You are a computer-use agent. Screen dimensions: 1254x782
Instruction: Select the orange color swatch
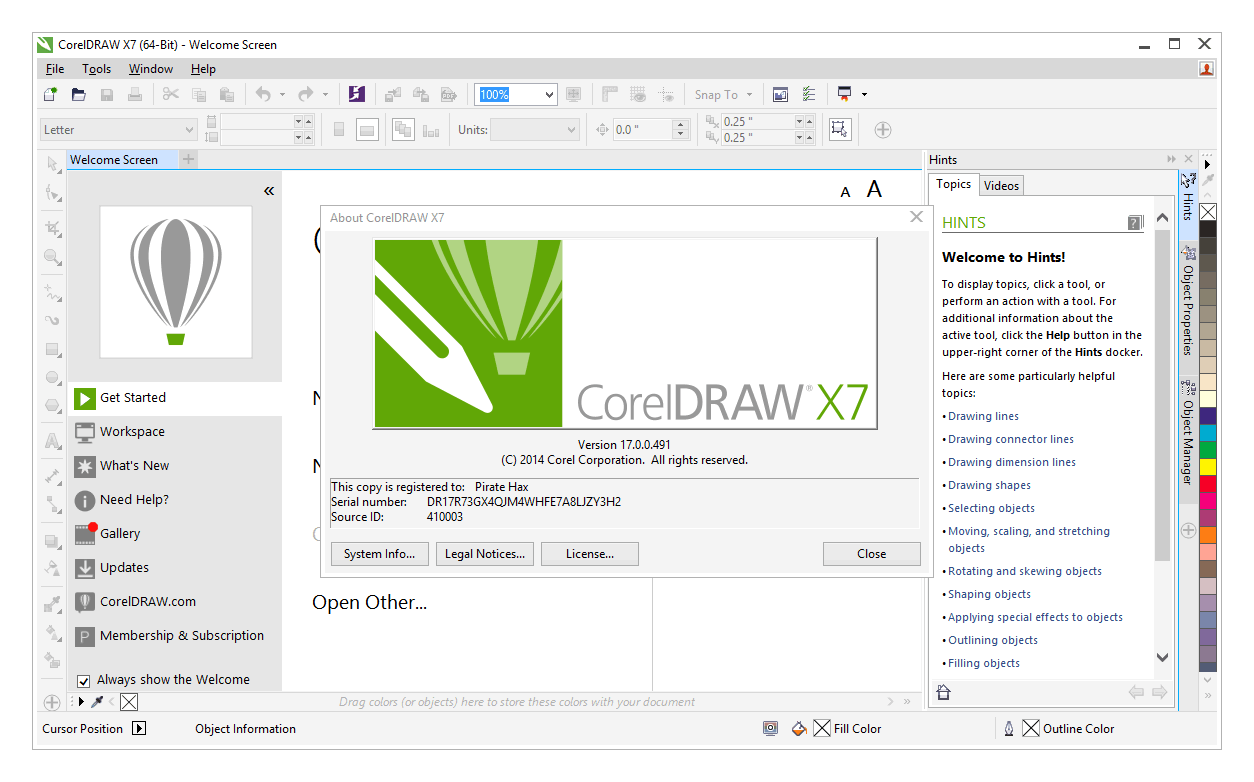[1208, 535]
